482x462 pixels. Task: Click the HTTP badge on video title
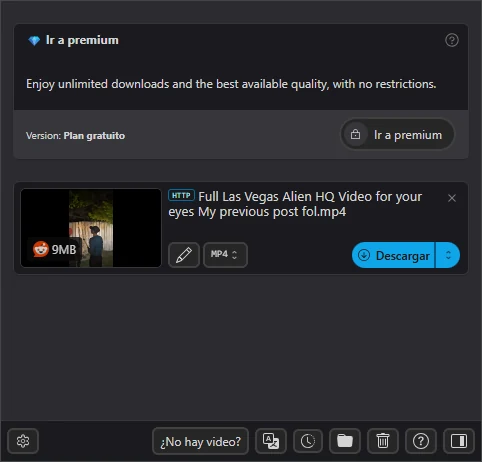coord(181,195)
